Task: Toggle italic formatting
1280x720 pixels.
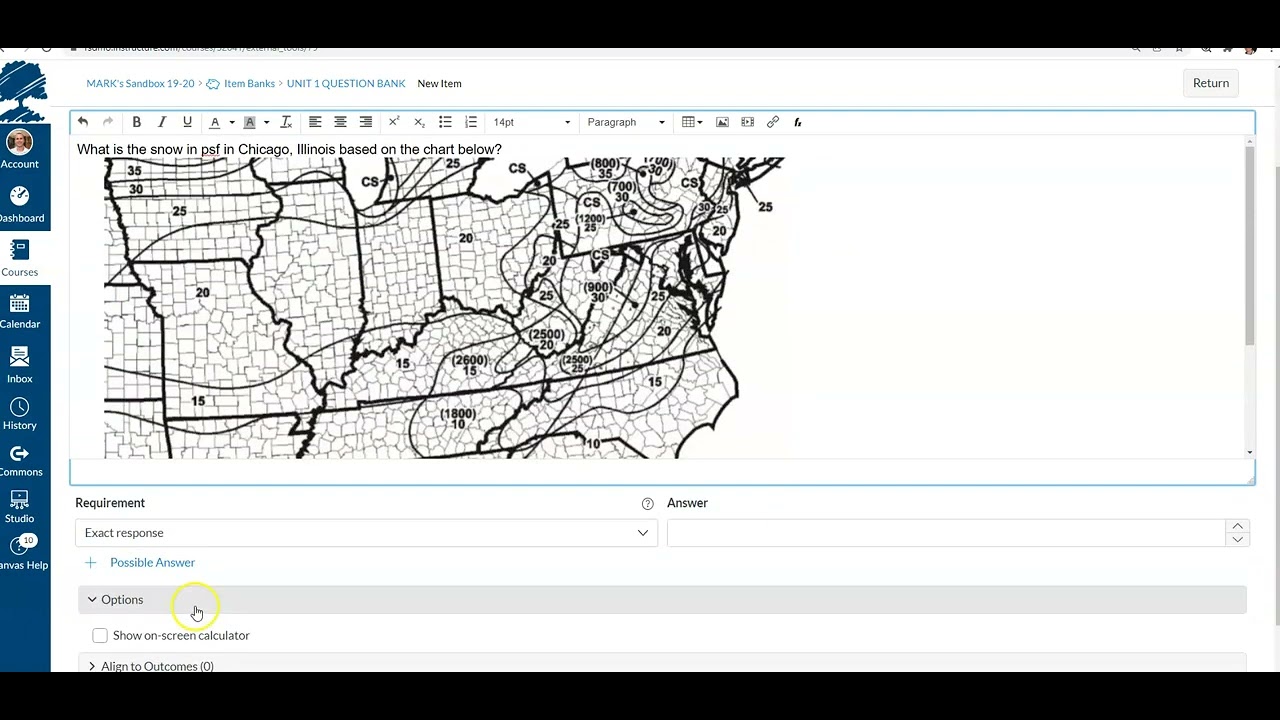Action: 162,122
